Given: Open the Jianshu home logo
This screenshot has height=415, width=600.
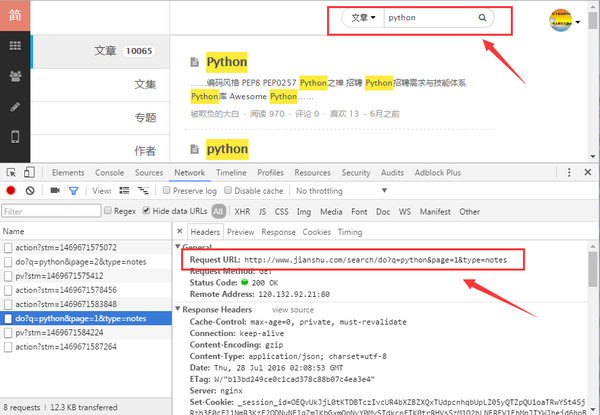Looking at the screenshot, I should [14, 14].
